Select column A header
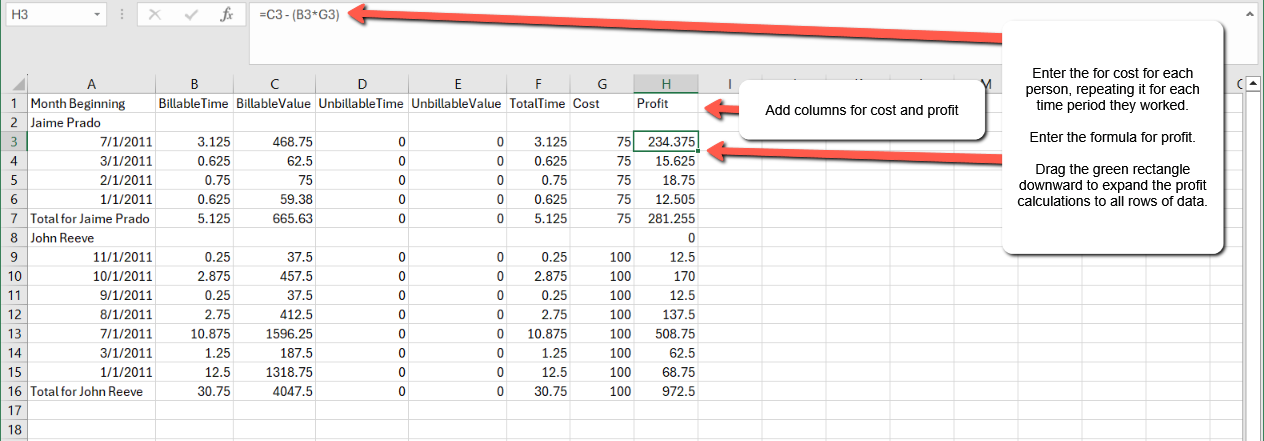 click(x=91, y=84)
